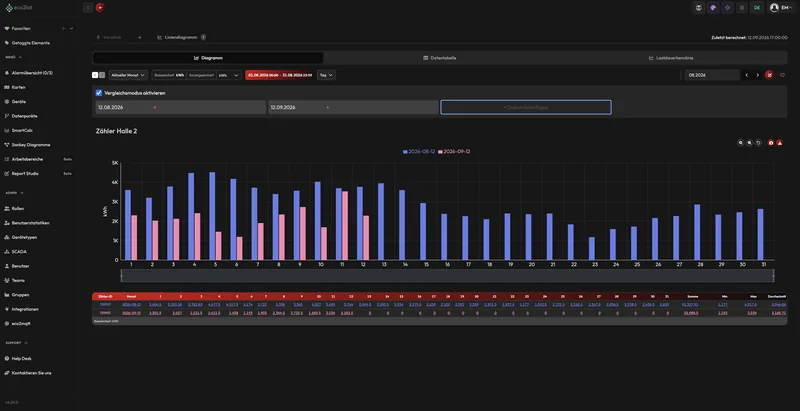Open the Tag interval dropdown
The width and height of the screenshot is (800, 411).
326,75
